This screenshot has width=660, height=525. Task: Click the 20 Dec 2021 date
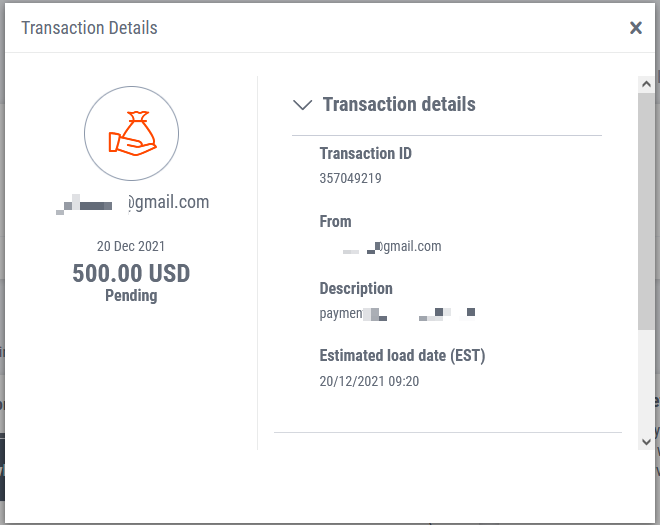[131, 246]
